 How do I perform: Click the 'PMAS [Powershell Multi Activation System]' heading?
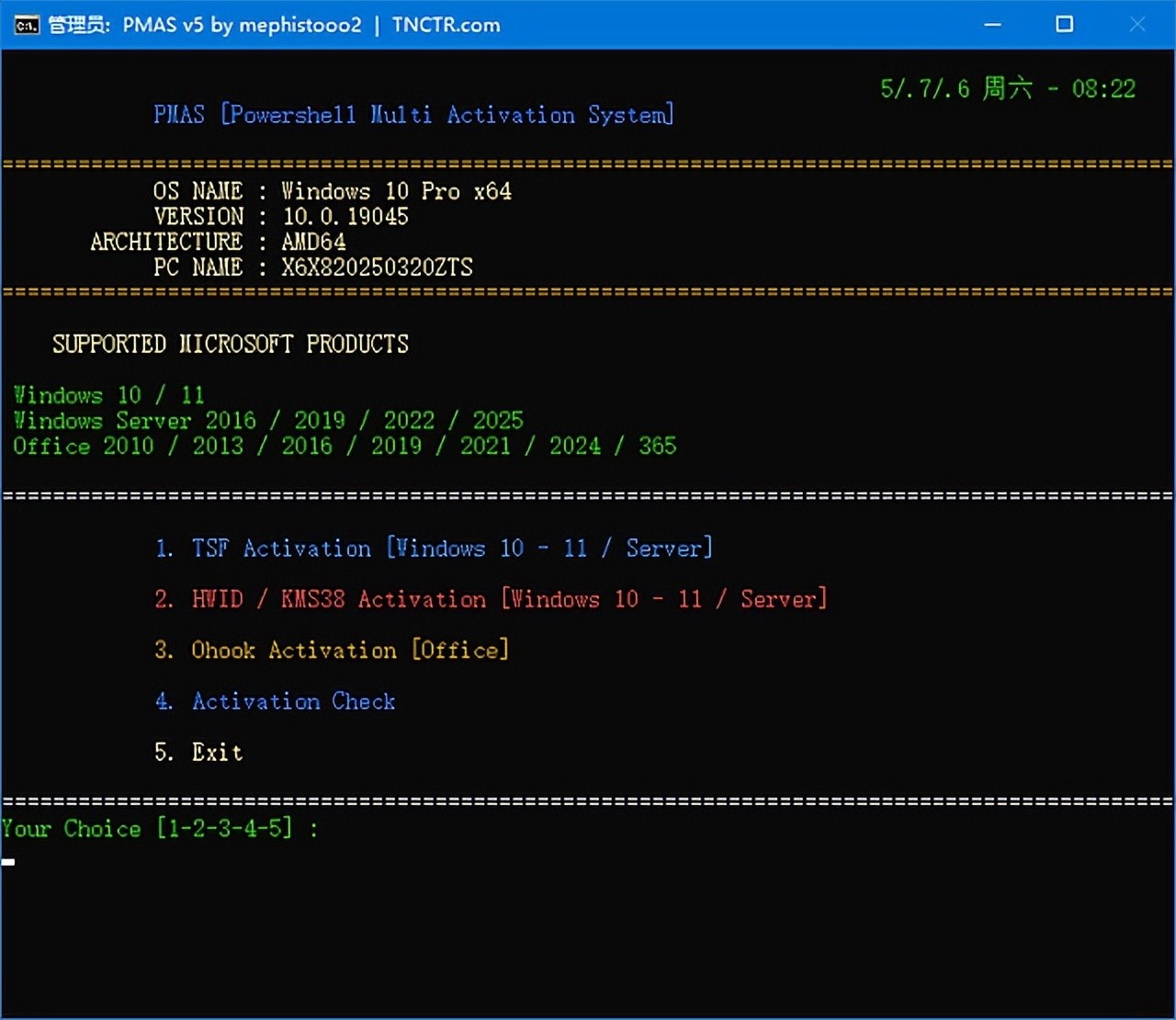click(413, 115)
